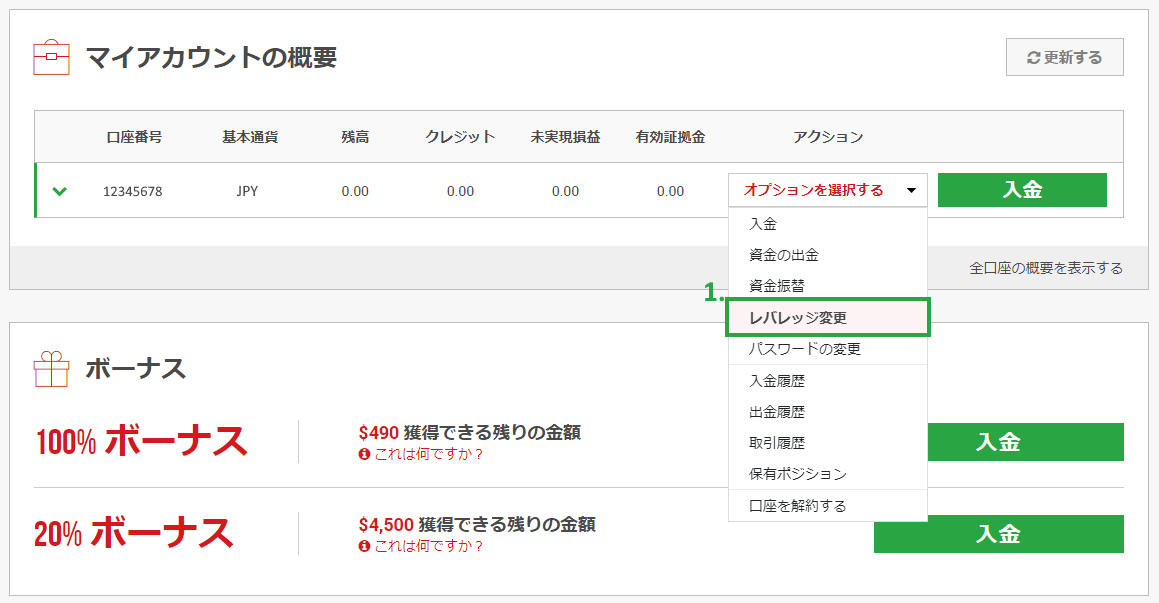Select 取引履歴 menu entry
Image resolution: width=1159 pixels, height=603 pixels.
777,443
